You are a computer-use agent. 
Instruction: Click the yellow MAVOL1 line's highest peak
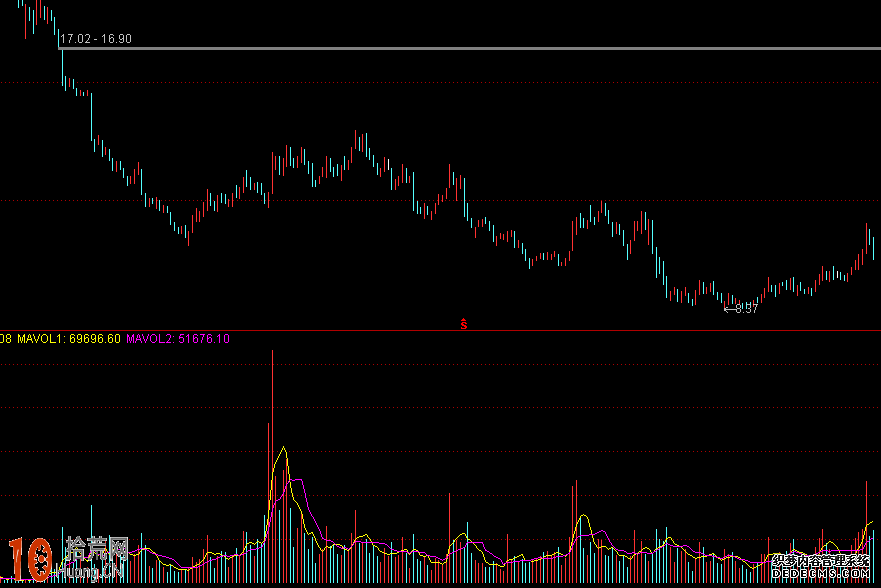pyautogui.click(x=284, y=448)
